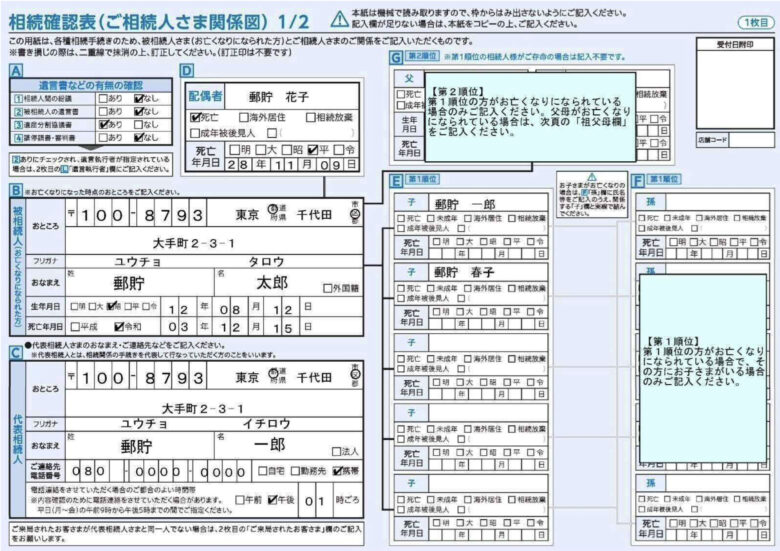The width and height of the screenshot is (780, 551).
Task: Click the representative heir's postal code field in C
Action: [x=136, y=377]
